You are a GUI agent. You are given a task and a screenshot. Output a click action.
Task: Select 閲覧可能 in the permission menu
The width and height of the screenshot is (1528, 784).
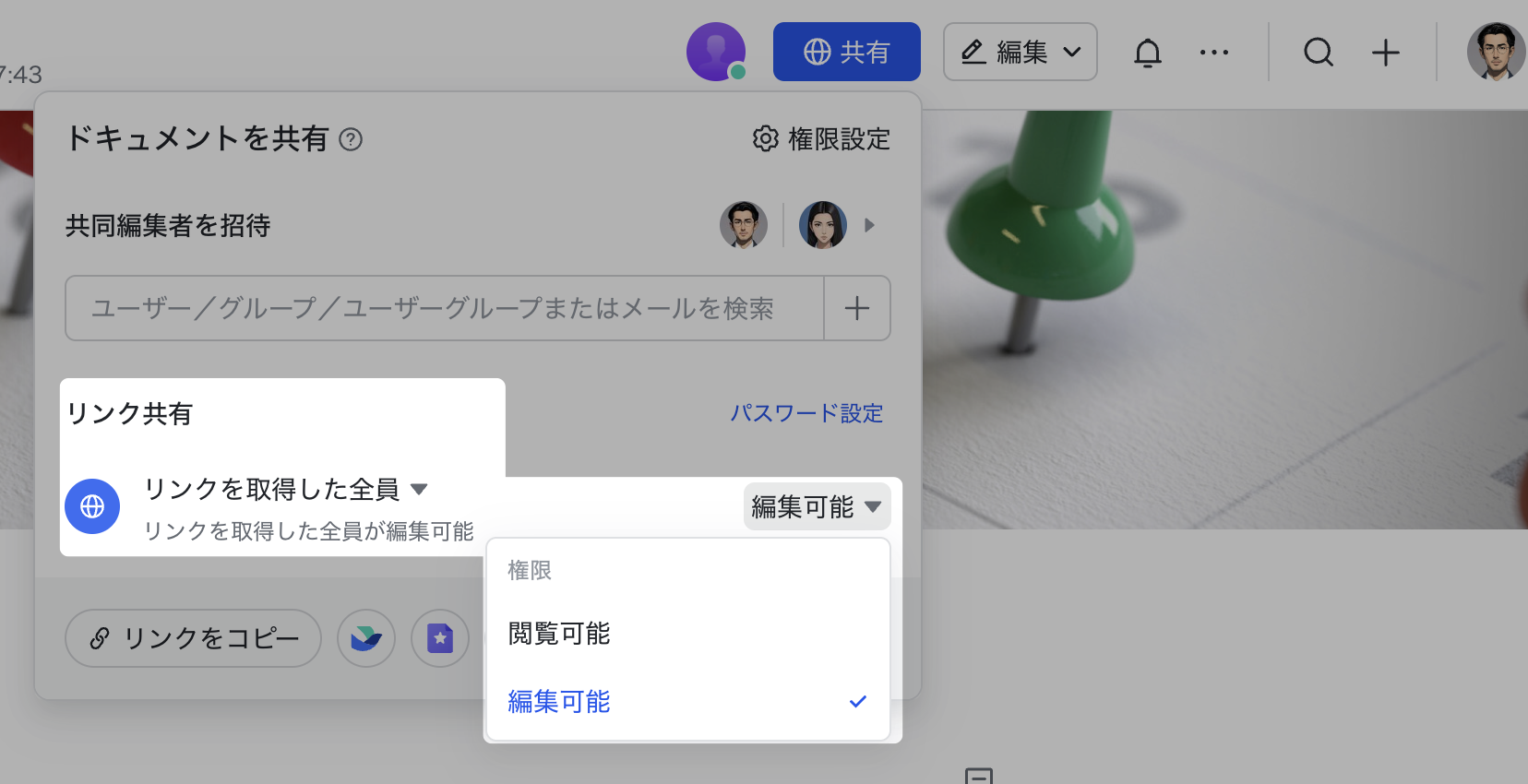pyautogui.click(x=687, y=634)
